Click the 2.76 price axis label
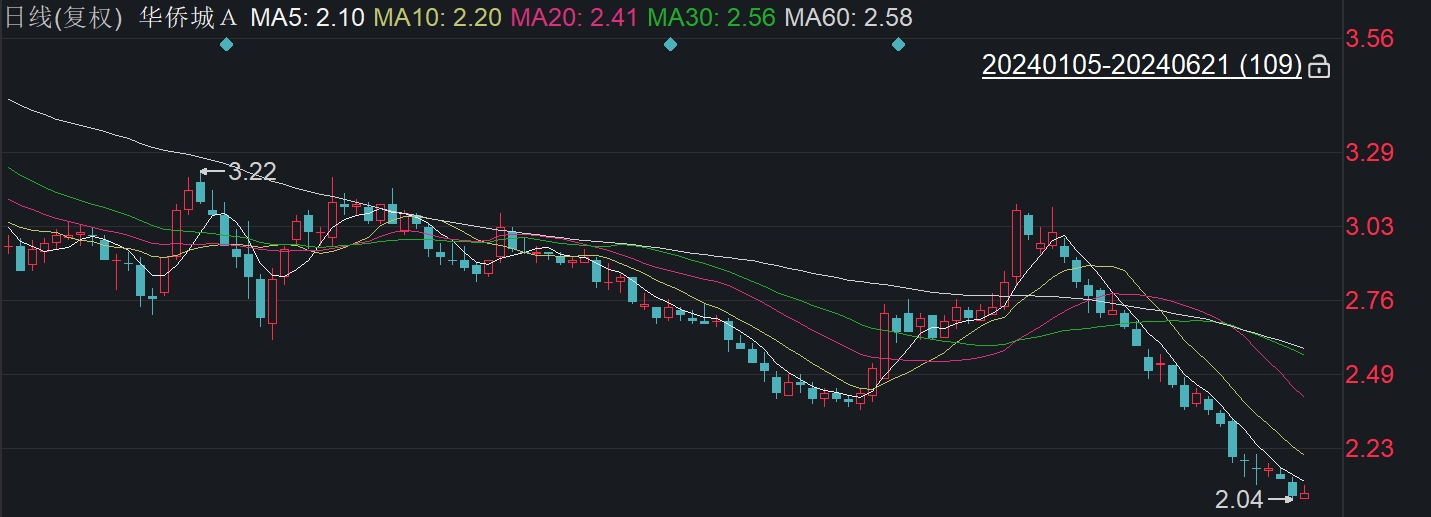The height and width of the screenshot is (517, 1431). coord(1370,301)
